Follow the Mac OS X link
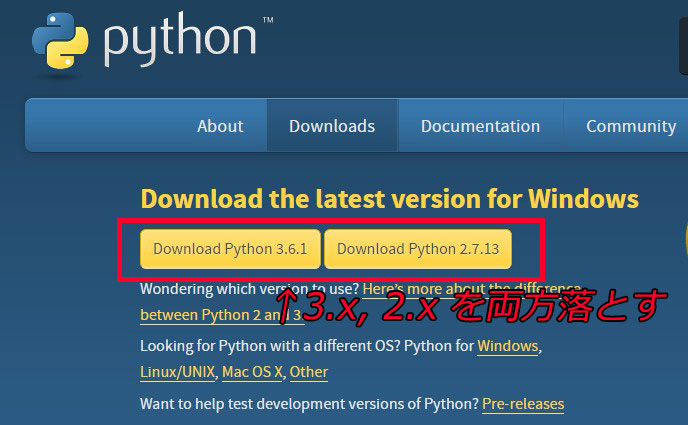 pos(252,372)
